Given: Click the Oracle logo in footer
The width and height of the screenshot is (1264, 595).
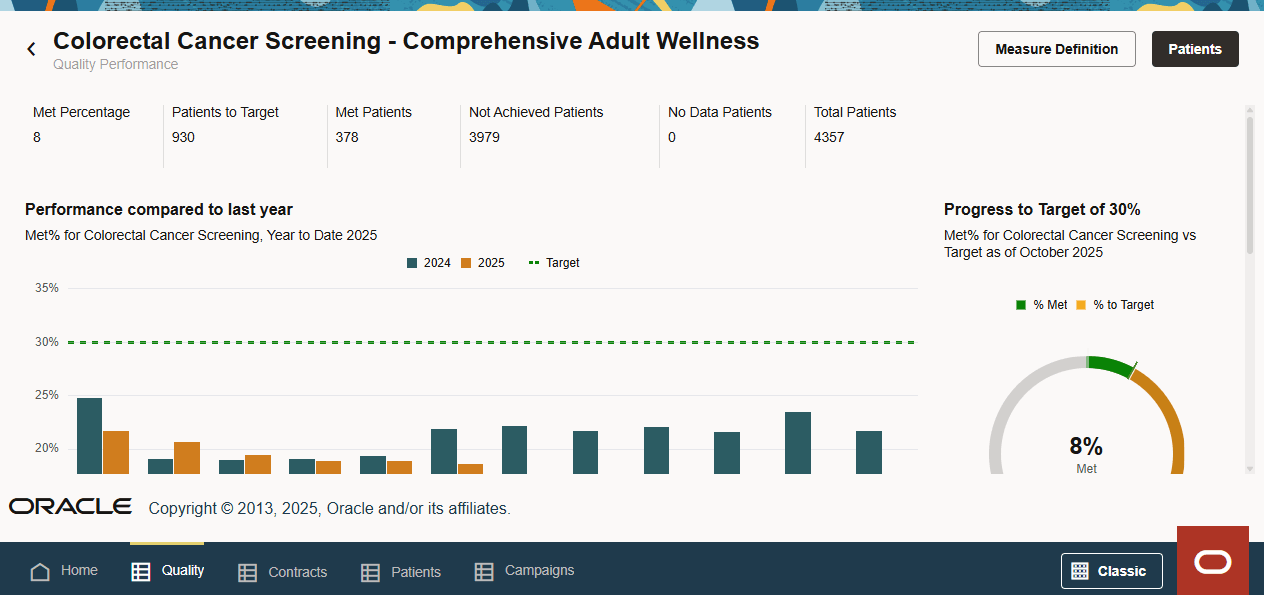Looking at the screenshot, I should pos(70,507).
